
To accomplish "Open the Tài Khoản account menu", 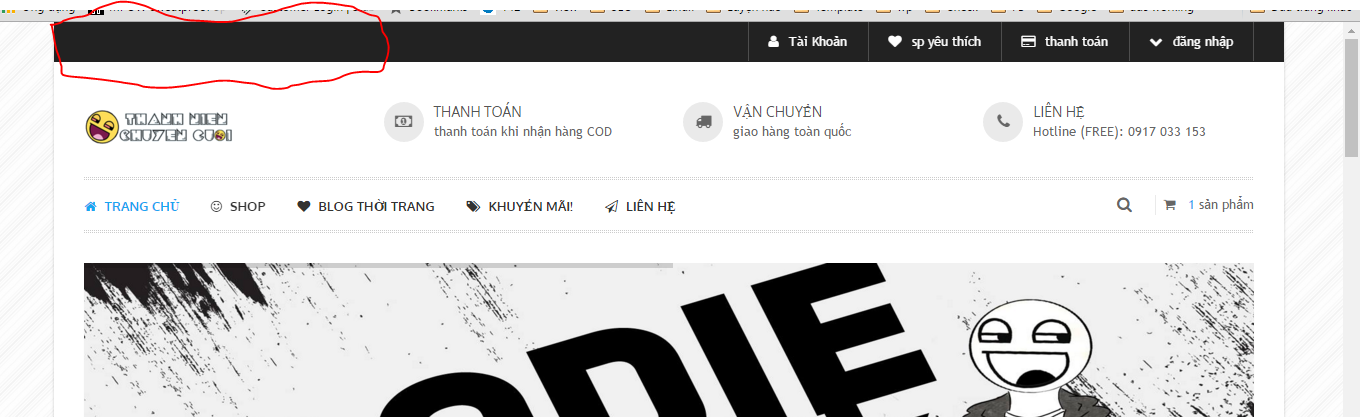I will pos(807,42).
